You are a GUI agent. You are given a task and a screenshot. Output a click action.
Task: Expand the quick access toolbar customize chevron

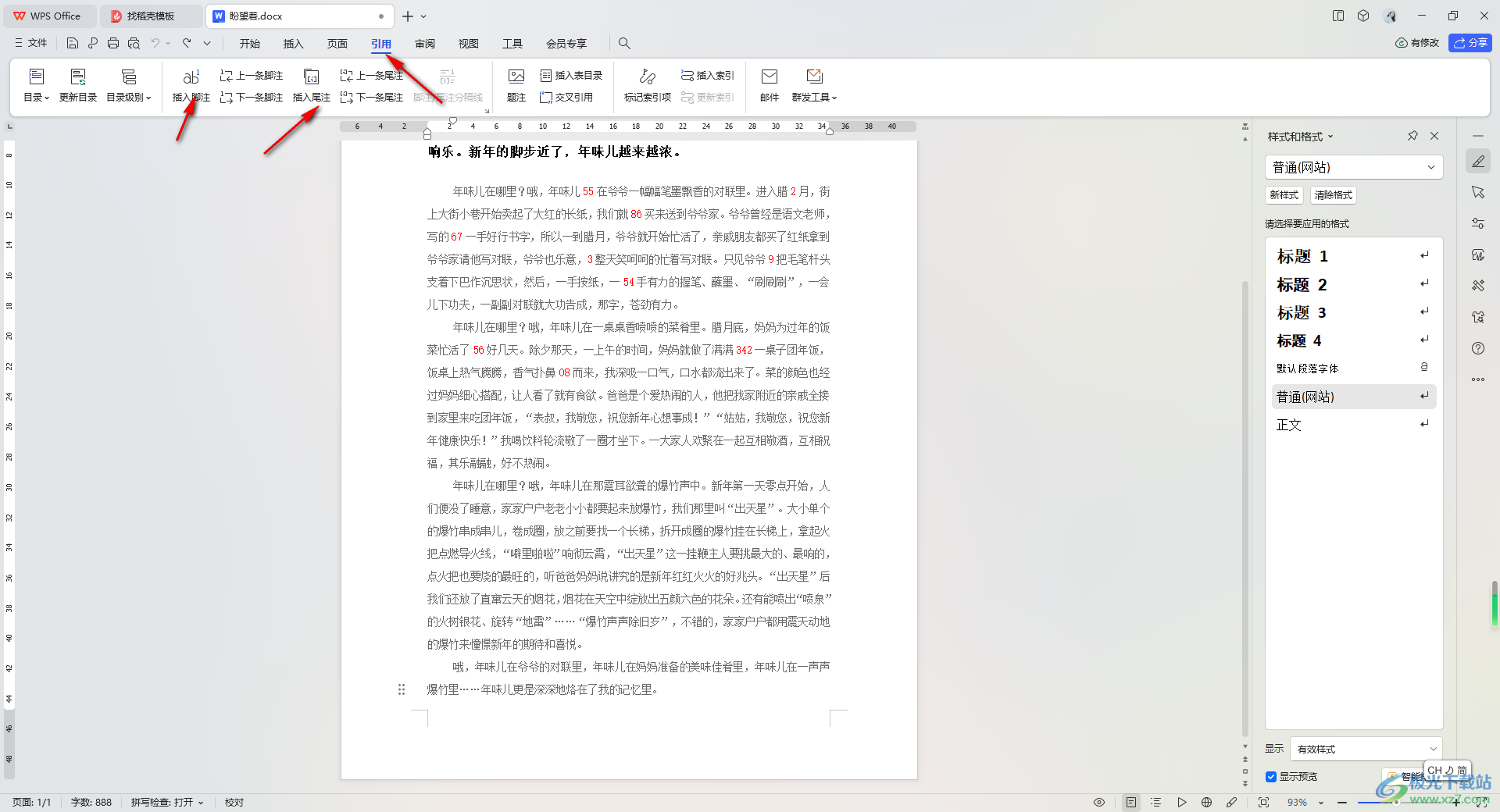[x=207, y=43]
